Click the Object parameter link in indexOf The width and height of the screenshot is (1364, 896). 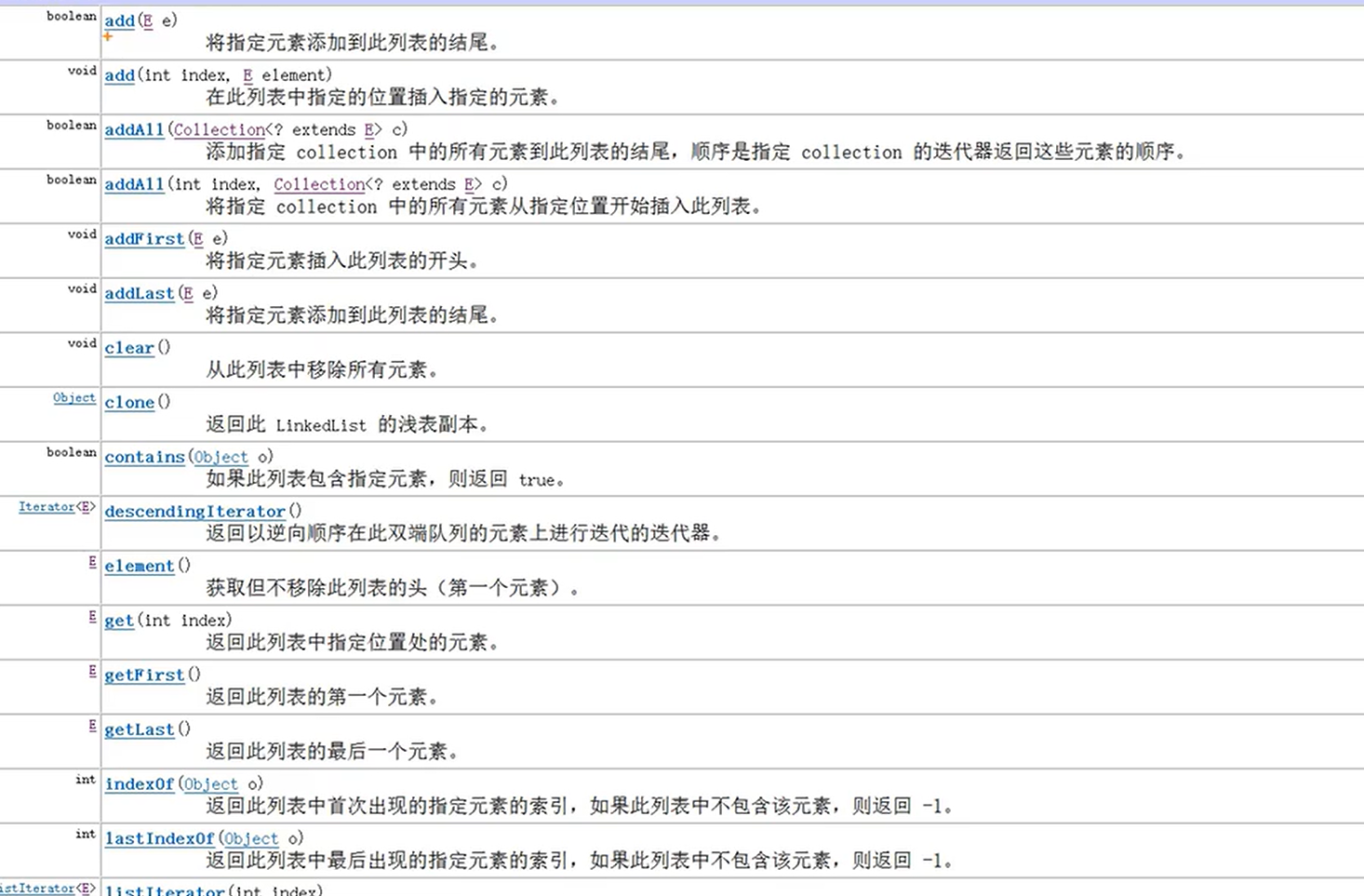click(x=211, y=783)
